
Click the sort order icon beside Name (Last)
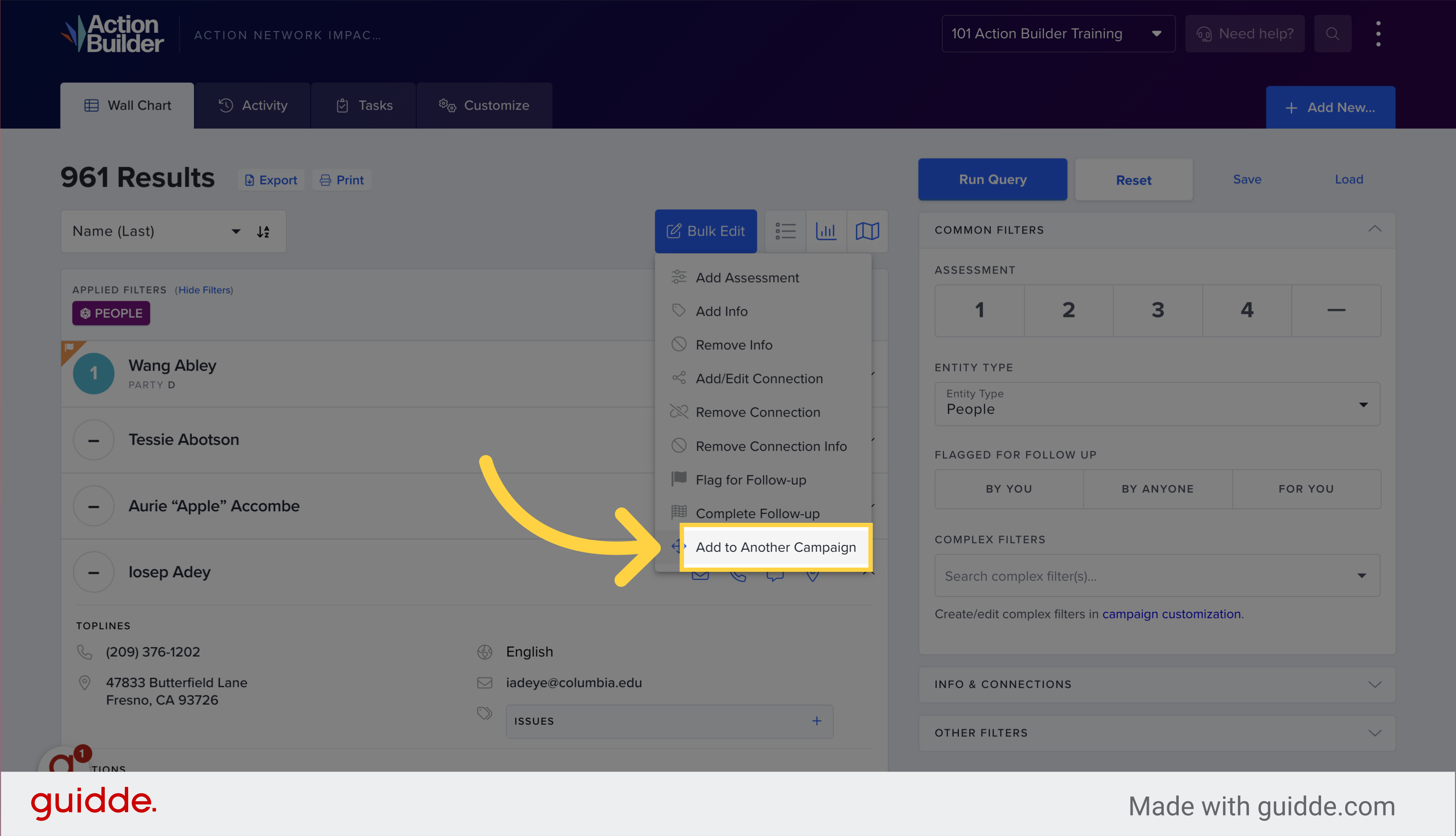tap(263, 231)
